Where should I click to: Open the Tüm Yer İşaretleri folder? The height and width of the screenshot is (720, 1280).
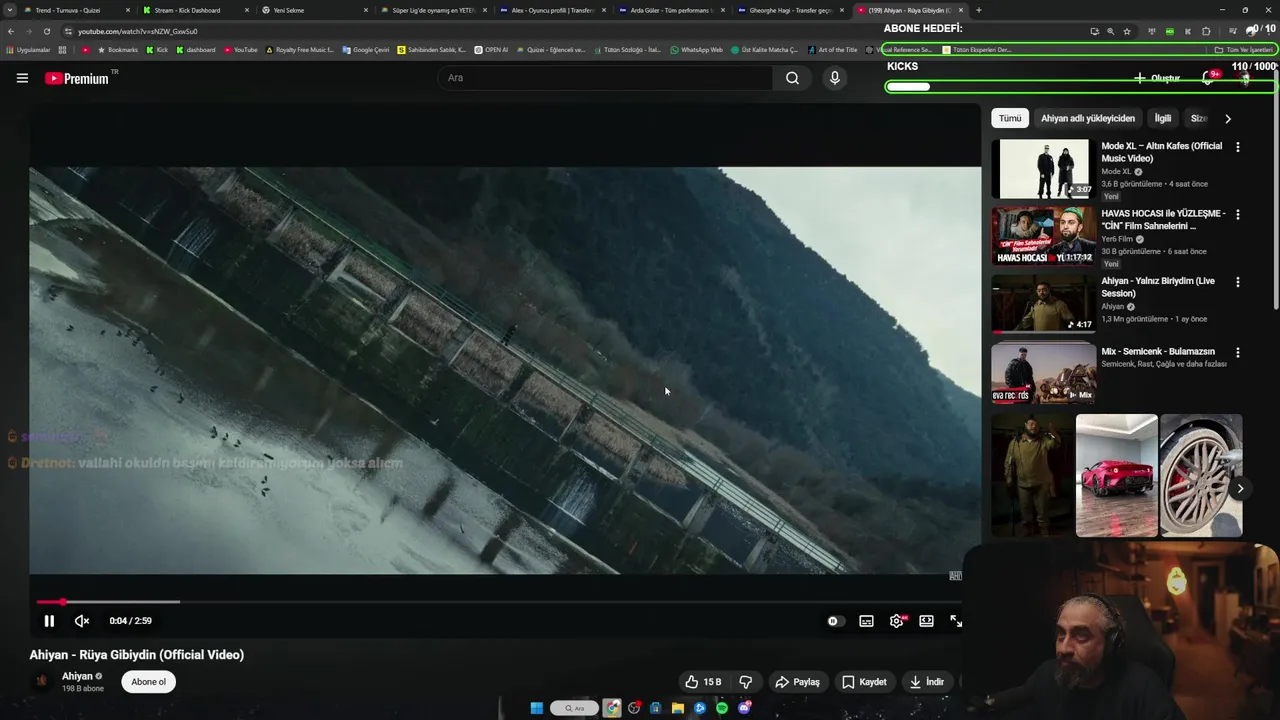[x=1244, y=50]
